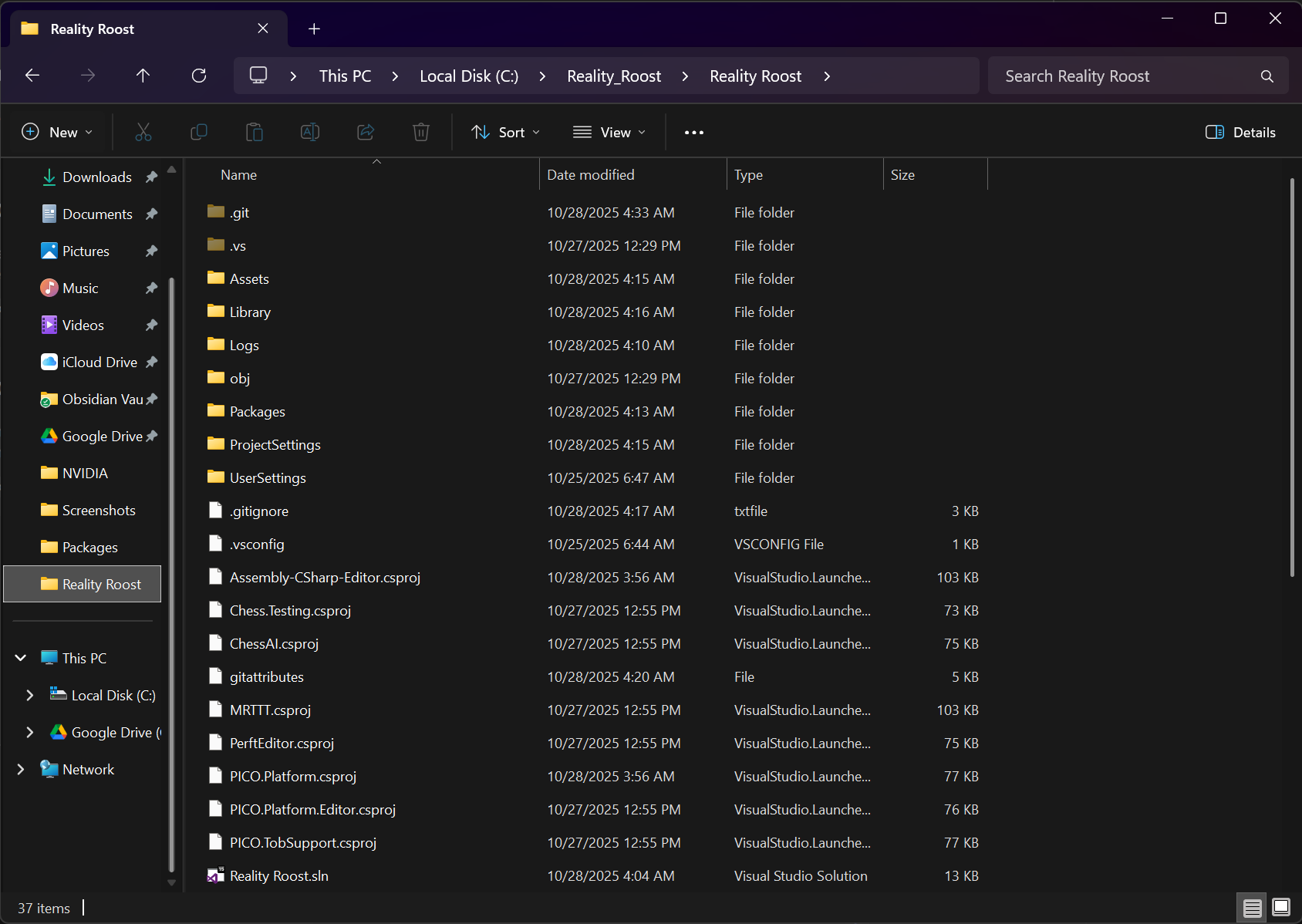1302x924 pixels.
Task: Open the See more options menu
Action: (694, 132)
